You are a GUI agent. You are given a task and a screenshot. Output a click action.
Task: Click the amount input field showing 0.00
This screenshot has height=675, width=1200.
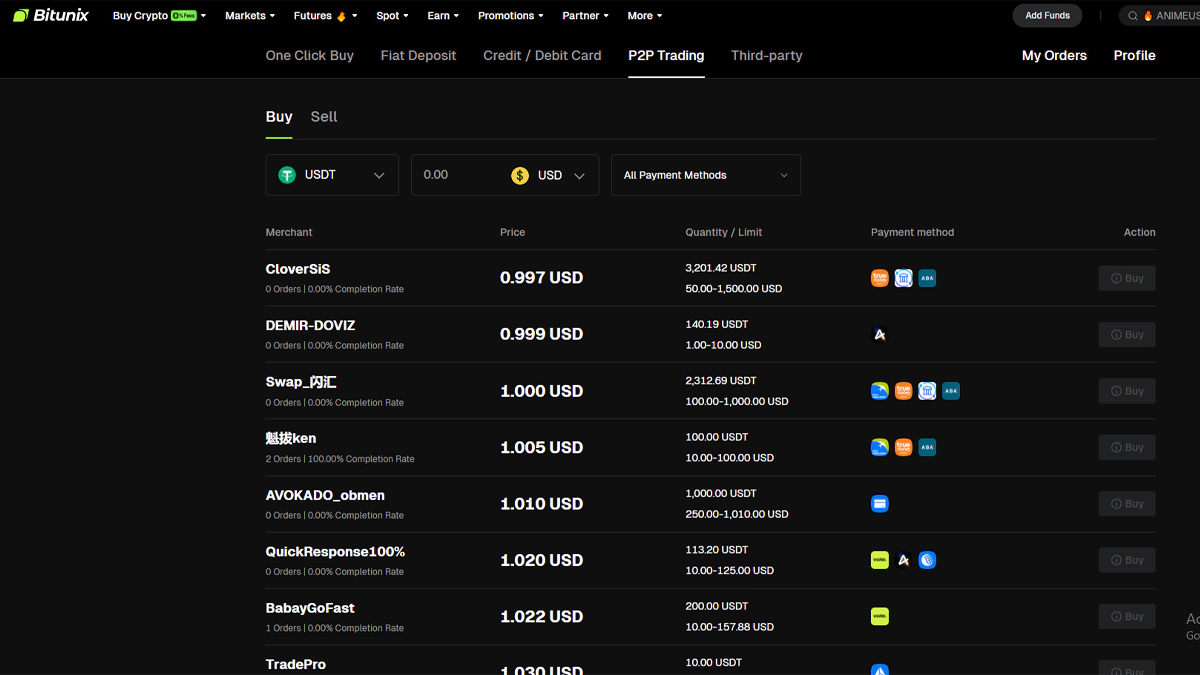[460, 175]
